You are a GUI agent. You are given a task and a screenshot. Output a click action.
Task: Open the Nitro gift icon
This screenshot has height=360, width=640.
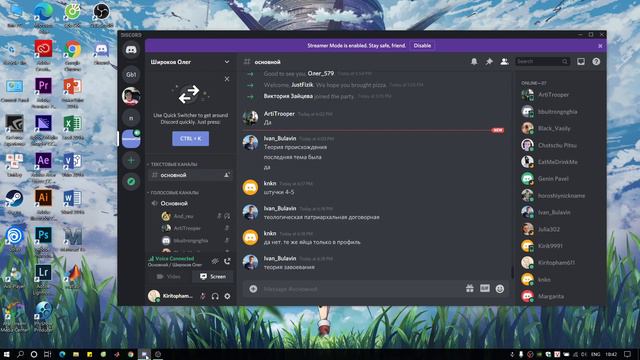click(470, 289)
